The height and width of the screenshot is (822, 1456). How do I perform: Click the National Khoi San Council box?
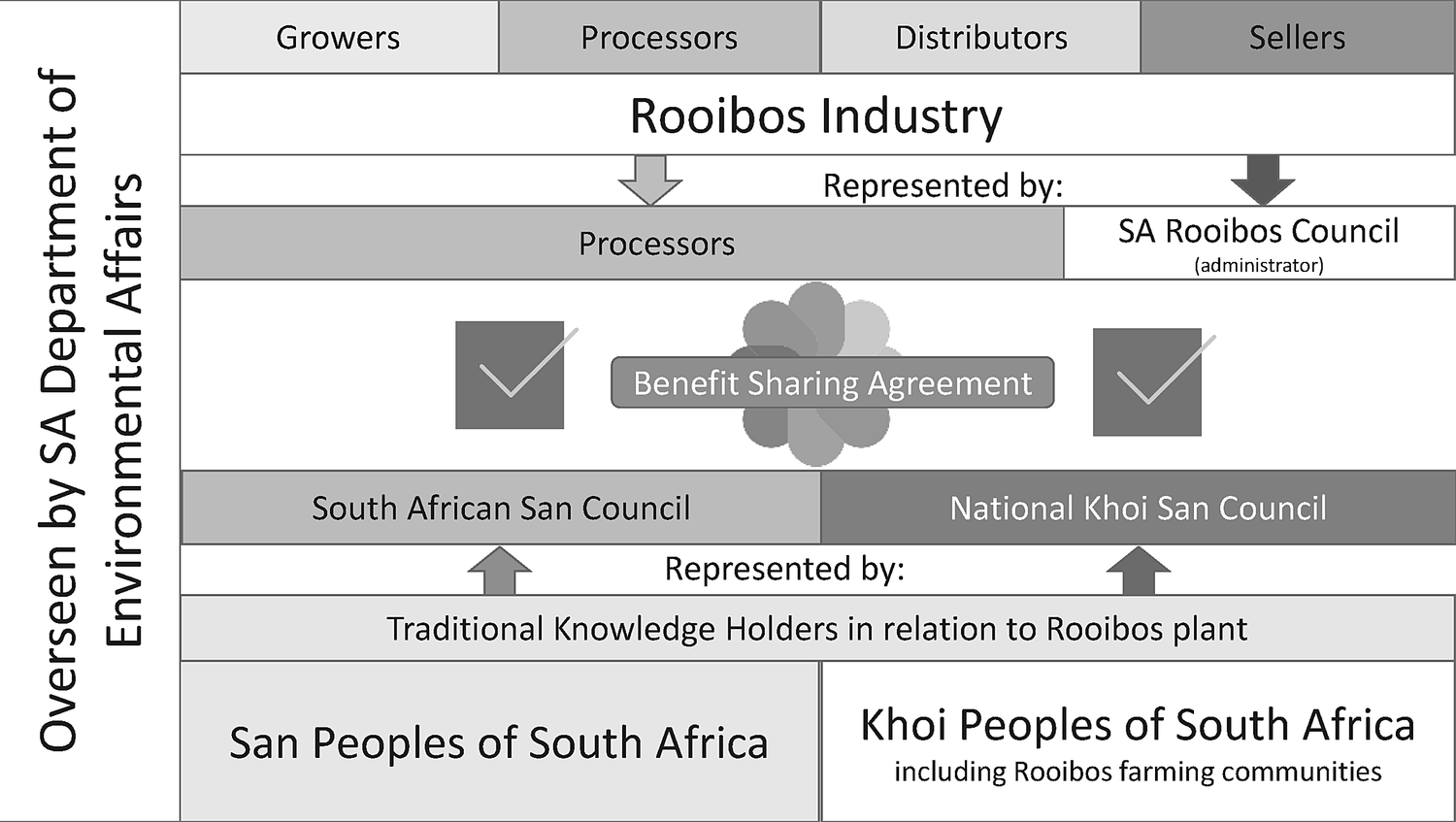[1138, 508]
